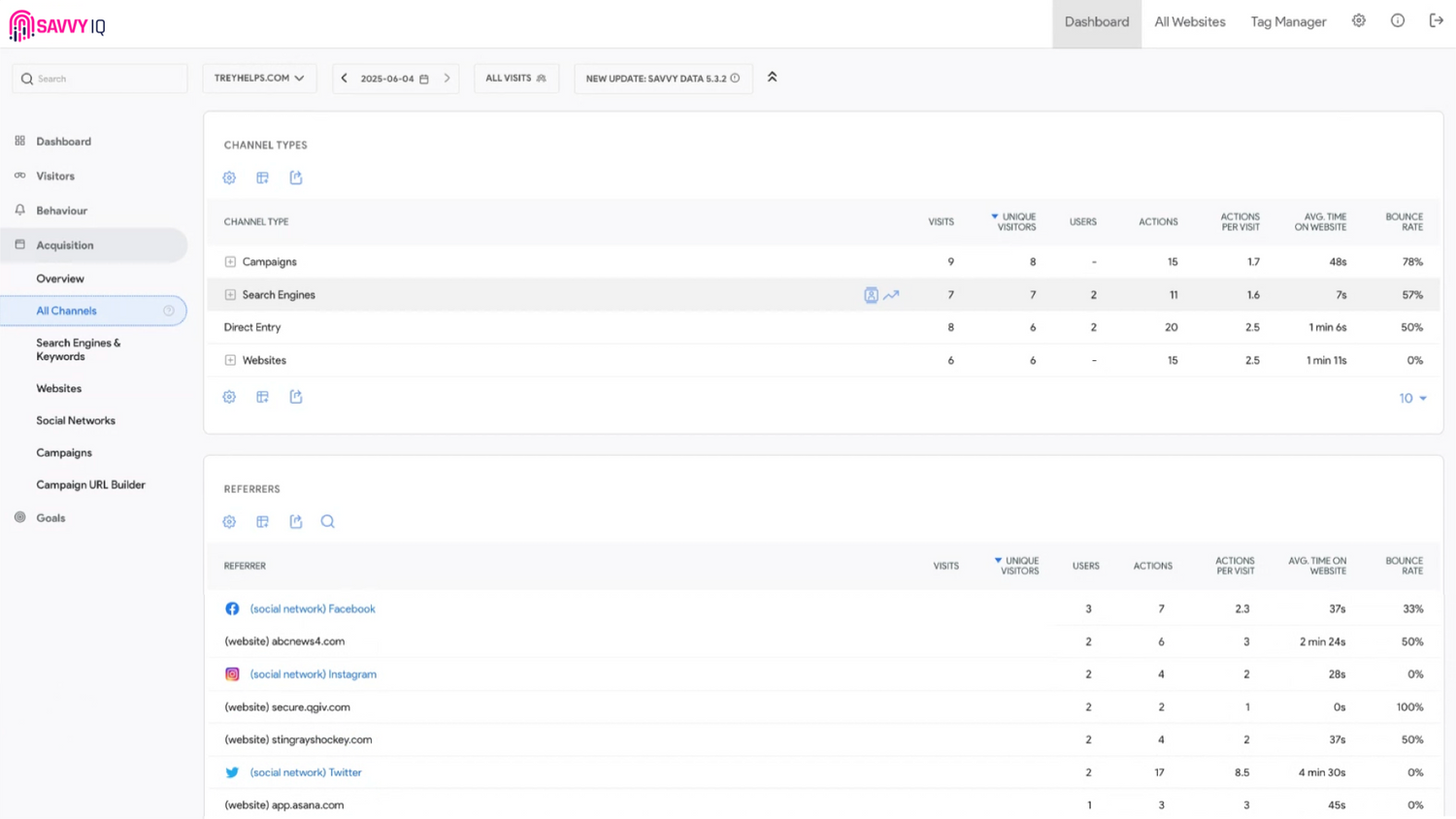This screenshot has height=819, width=1456.
Task: Open the Facebook social network referrer link
Action: [x=312, y=609]
